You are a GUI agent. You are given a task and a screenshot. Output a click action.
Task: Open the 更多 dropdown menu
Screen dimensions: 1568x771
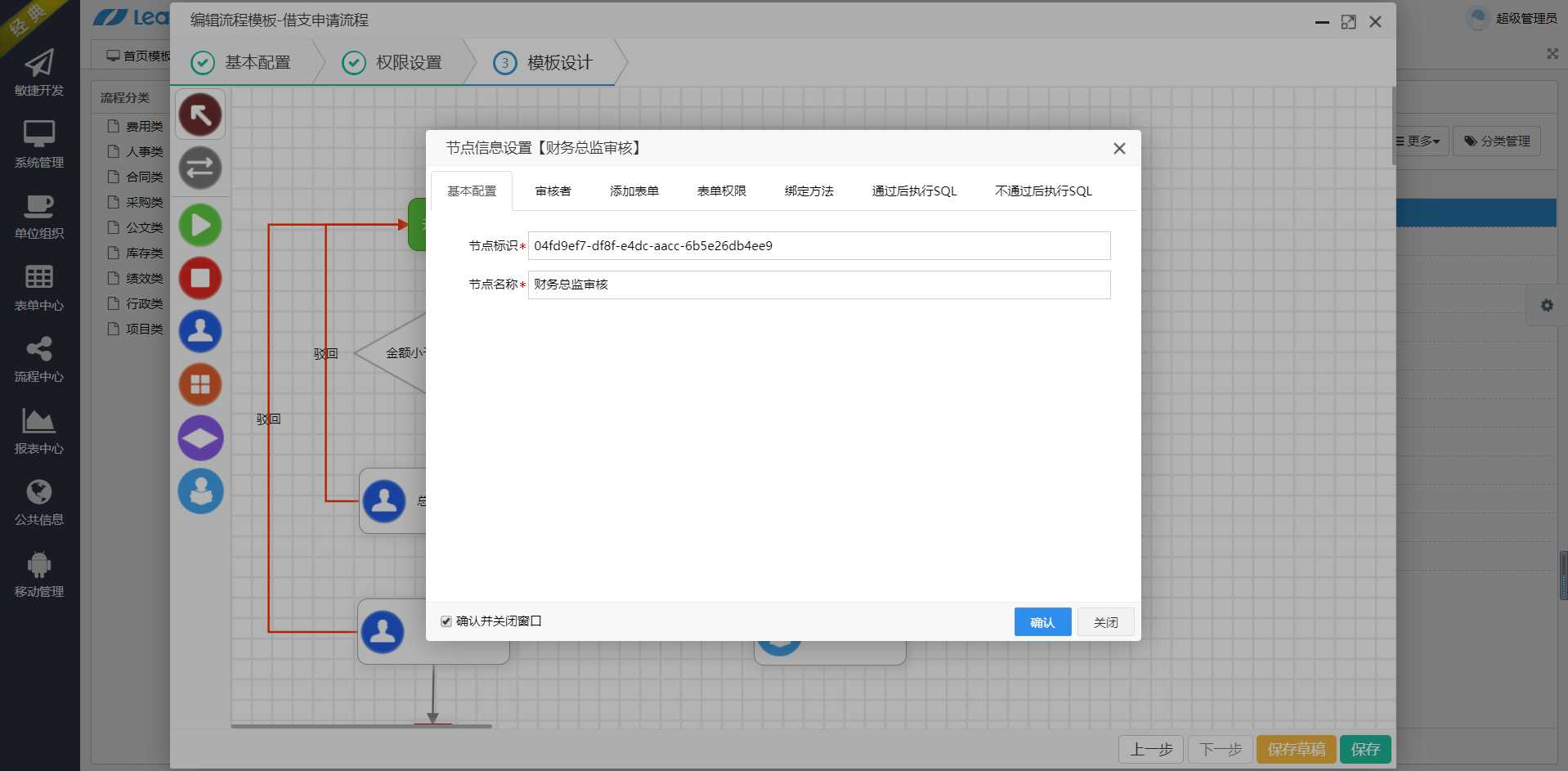click(x=1422, y=141)
